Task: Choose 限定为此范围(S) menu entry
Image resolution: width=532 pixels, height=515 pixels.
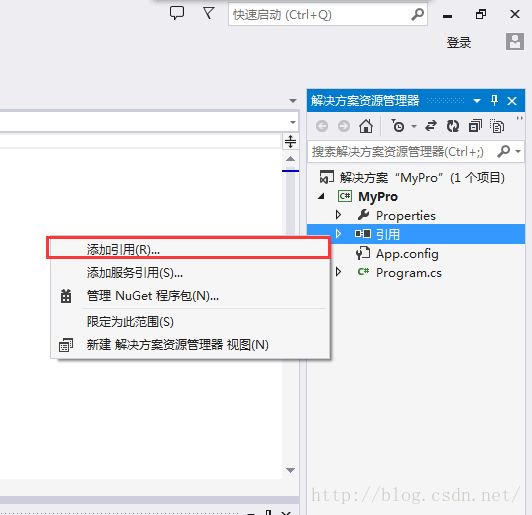Action: click(x=190, y=322)
